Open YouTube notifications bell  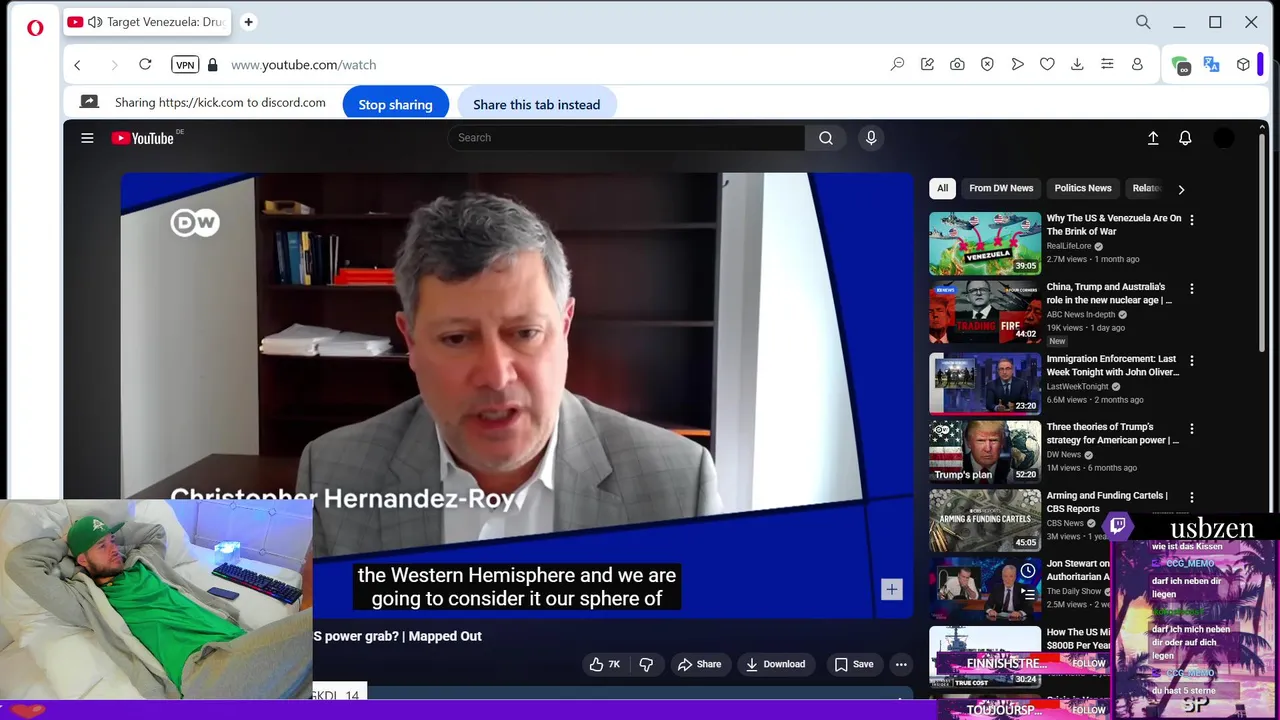click(x=1185, y=138)
